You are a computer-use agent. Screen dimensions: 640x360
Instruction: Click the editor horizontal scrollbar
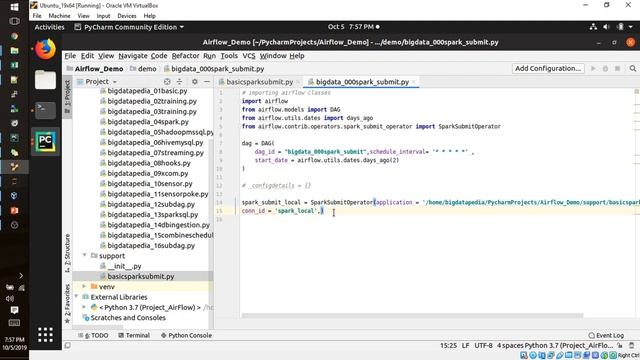coord(412,315)
